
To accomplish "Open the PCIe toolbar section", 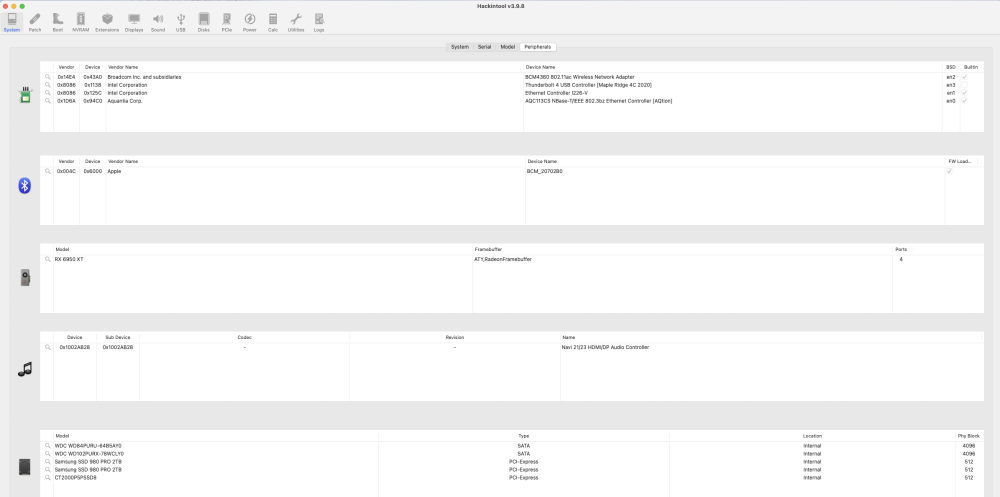I will [226, 22].
